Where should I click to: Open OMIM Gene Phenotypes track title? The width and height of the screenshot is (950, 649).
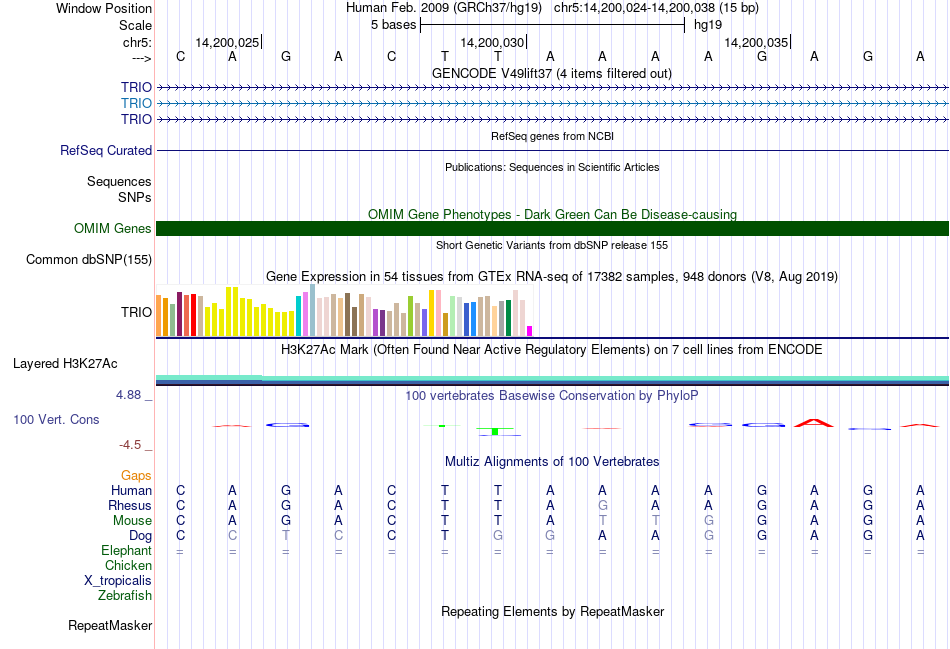coord(552,215)
